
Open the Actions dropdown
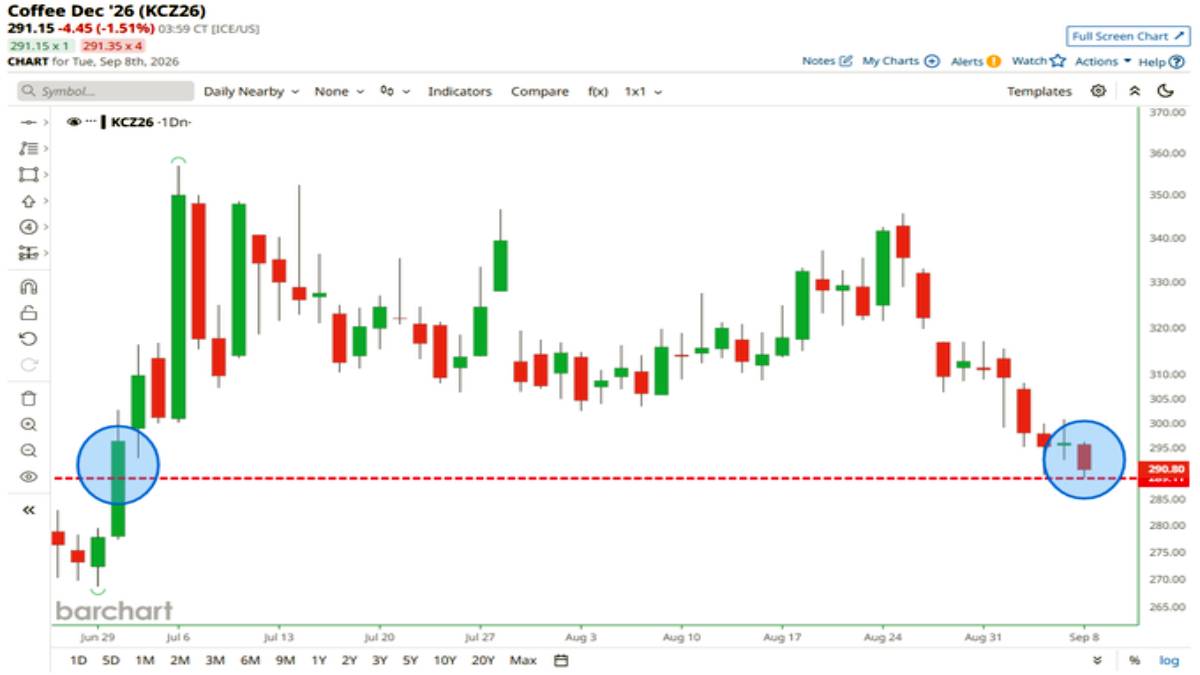pos(1103,61)
